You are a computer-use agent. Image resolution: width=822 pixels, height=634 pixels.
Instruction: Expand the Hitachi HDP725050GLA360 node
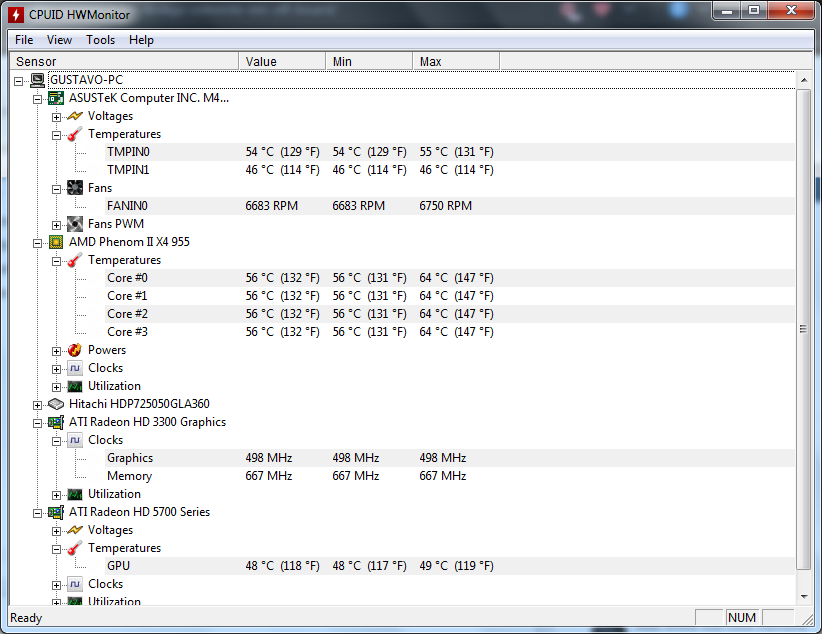pos(38,405)
